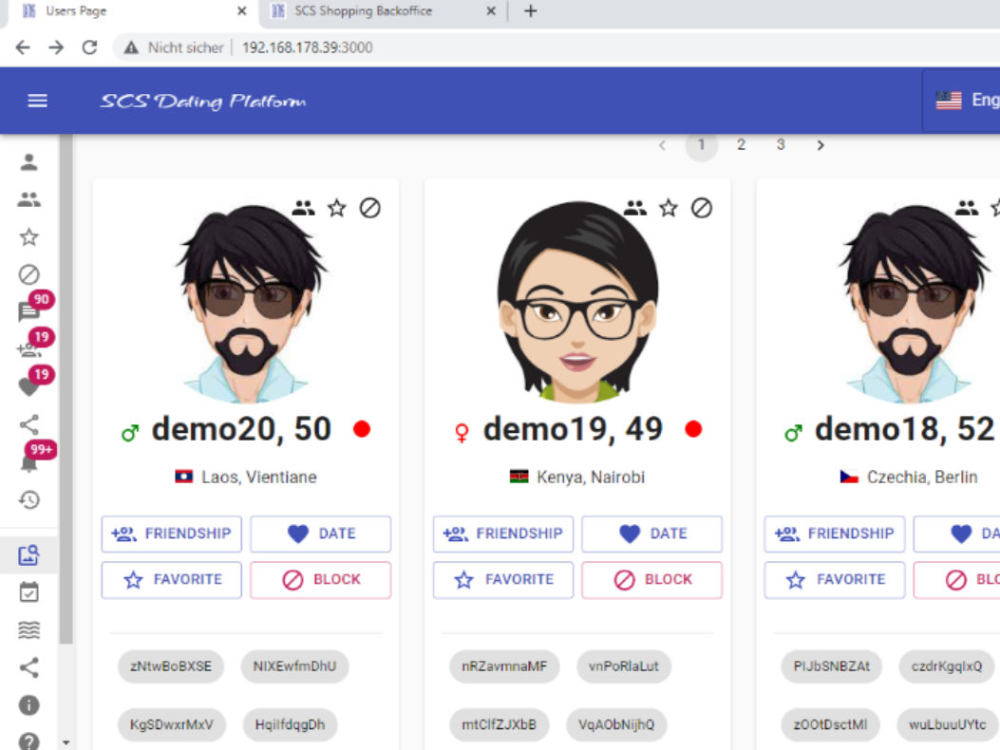Go to next page of users

point(821,145)
